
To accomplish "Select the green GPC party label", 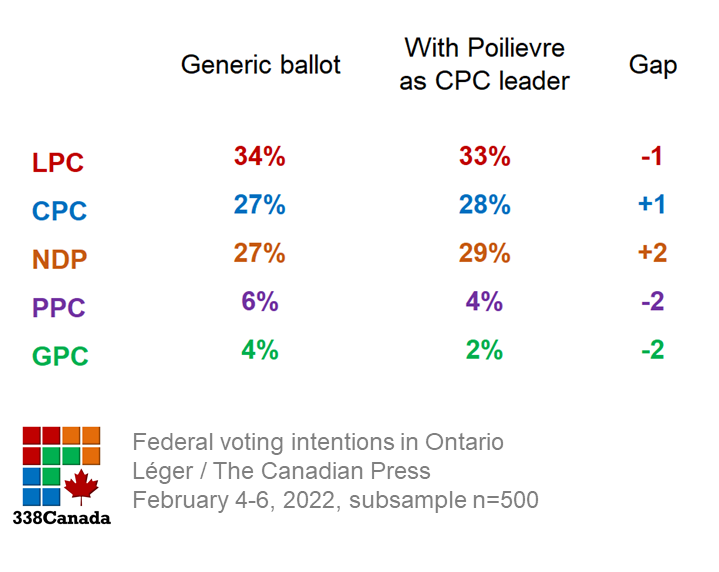I will click(x=60, y=356).
